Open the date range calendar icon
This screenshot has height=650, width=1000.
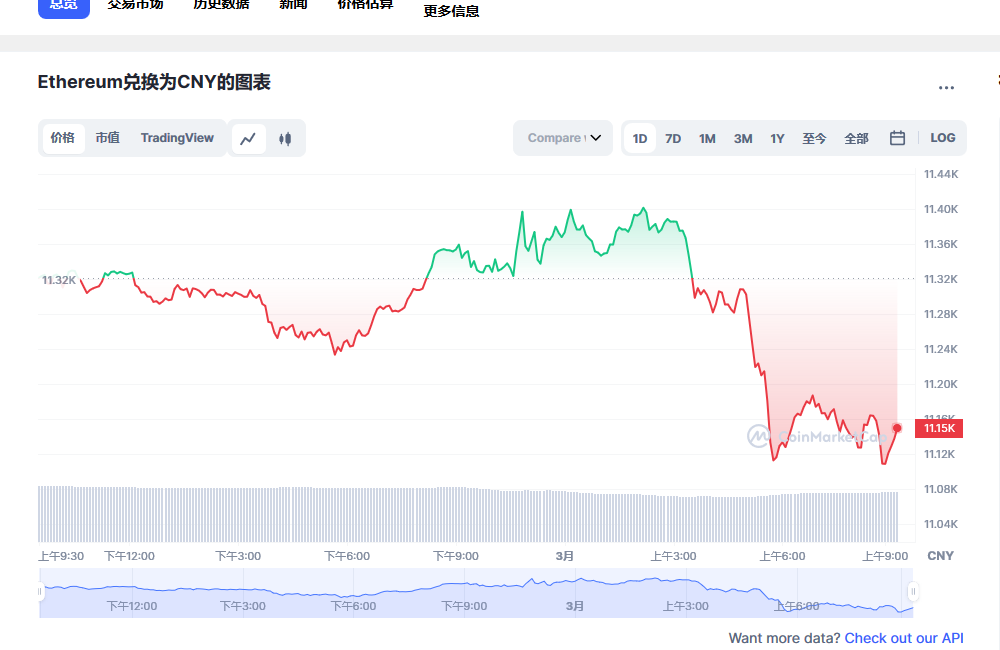(896, 138)
